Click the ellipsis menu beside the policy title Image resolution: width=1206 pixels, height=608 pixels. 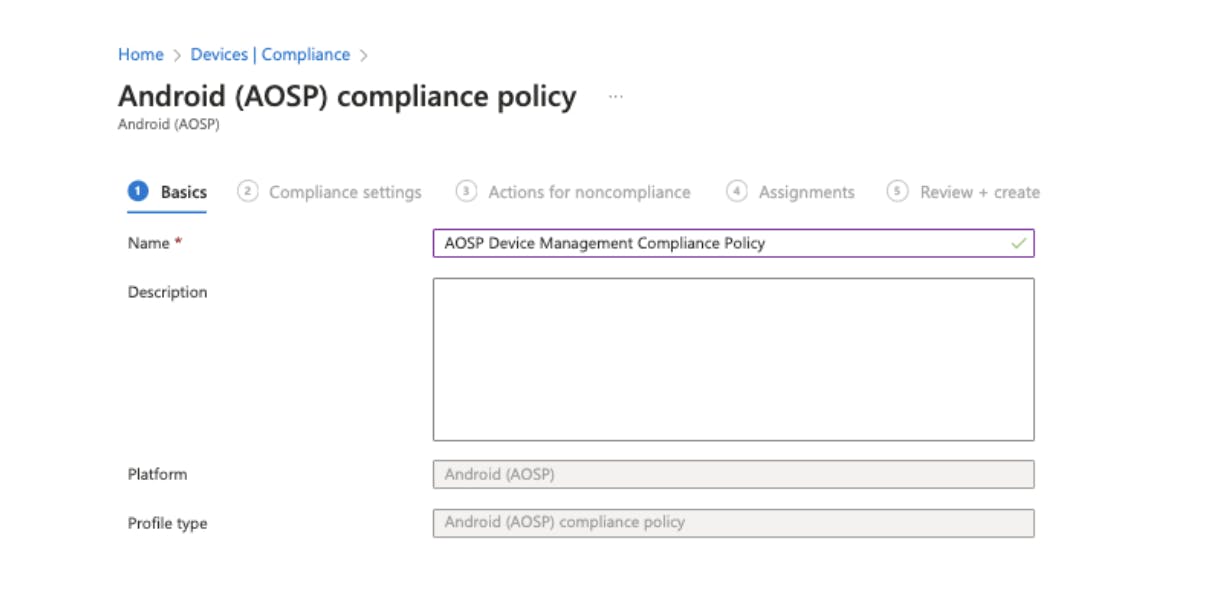click(x=614, y=96)
